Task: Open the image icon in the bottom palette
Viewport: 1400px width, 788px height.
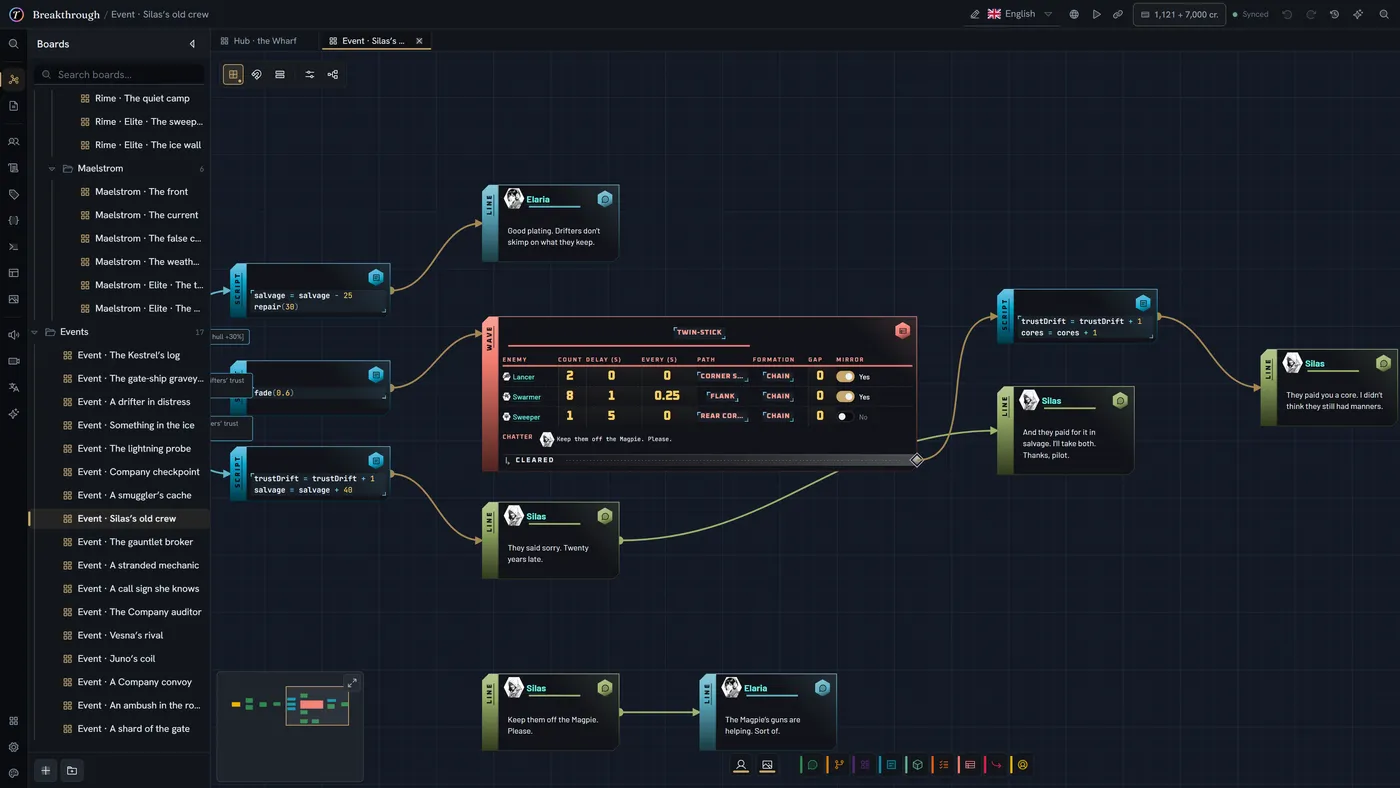Action: coord(767,765)
